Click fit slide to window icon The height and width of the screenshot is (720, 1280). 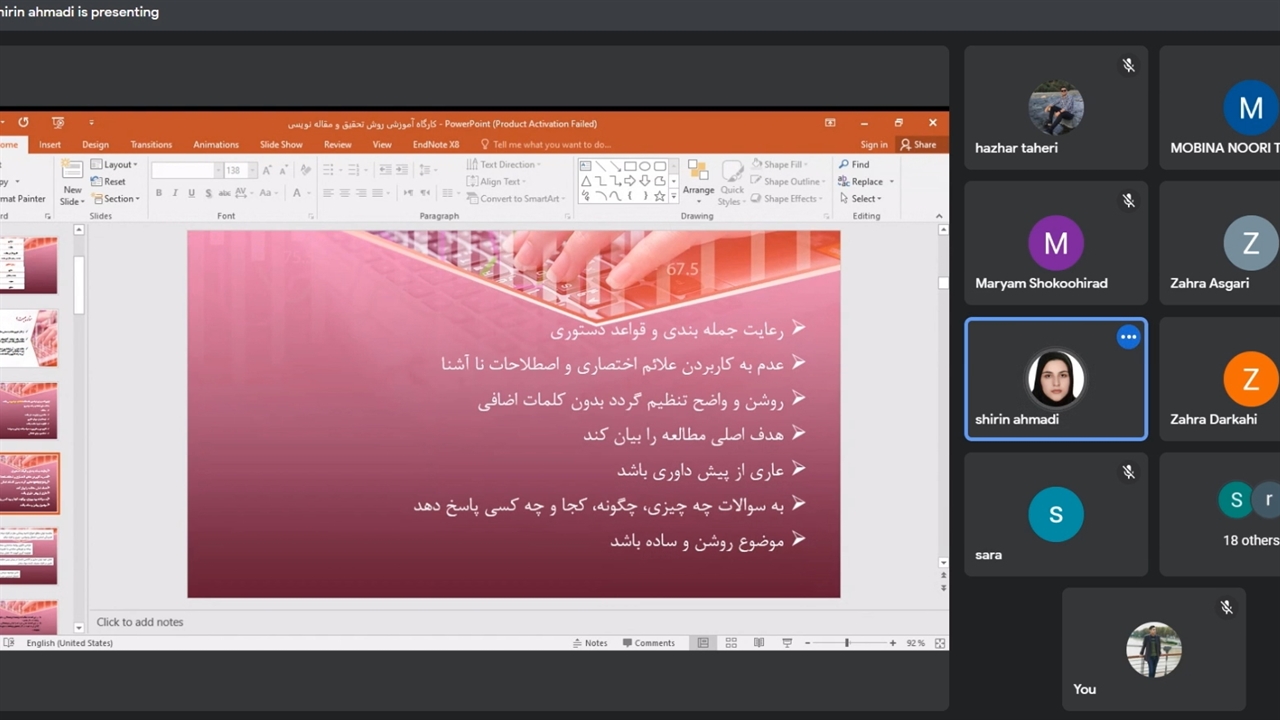click(x=939, y=643)
